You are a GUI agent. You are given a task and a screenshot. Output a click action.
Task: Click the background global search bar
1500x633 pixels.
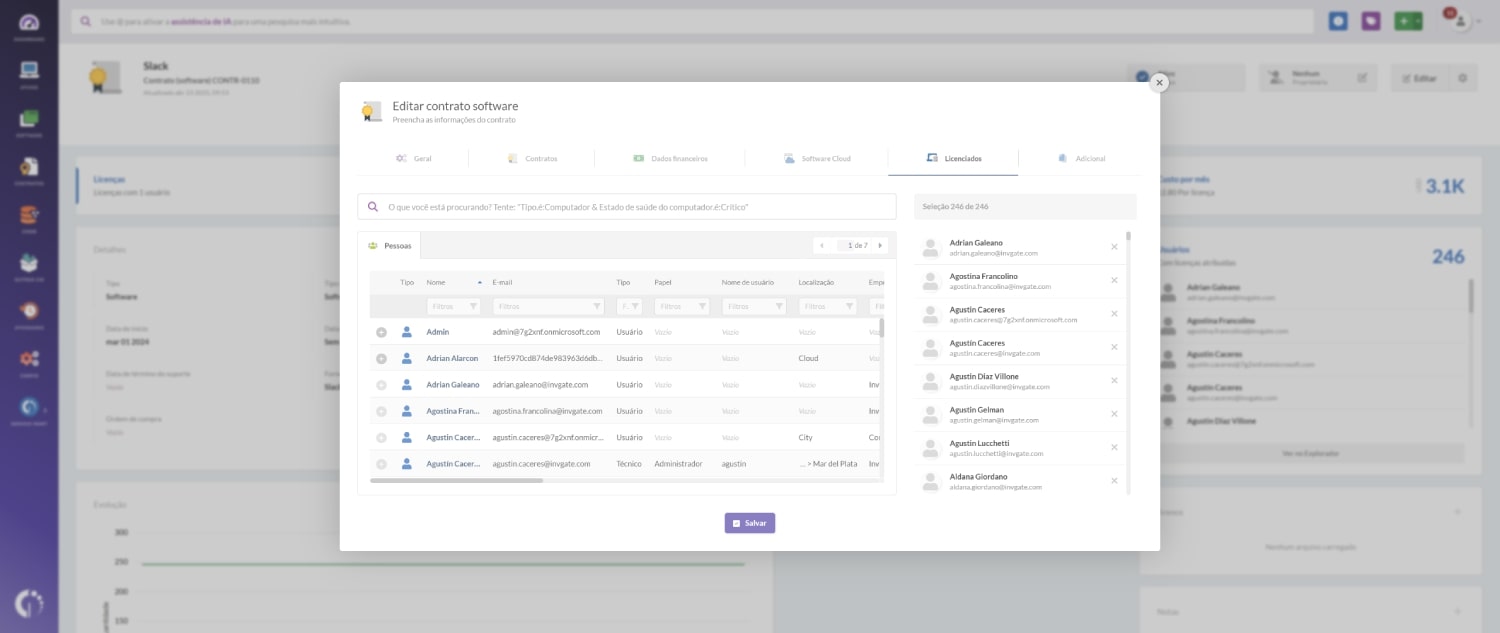692,21
